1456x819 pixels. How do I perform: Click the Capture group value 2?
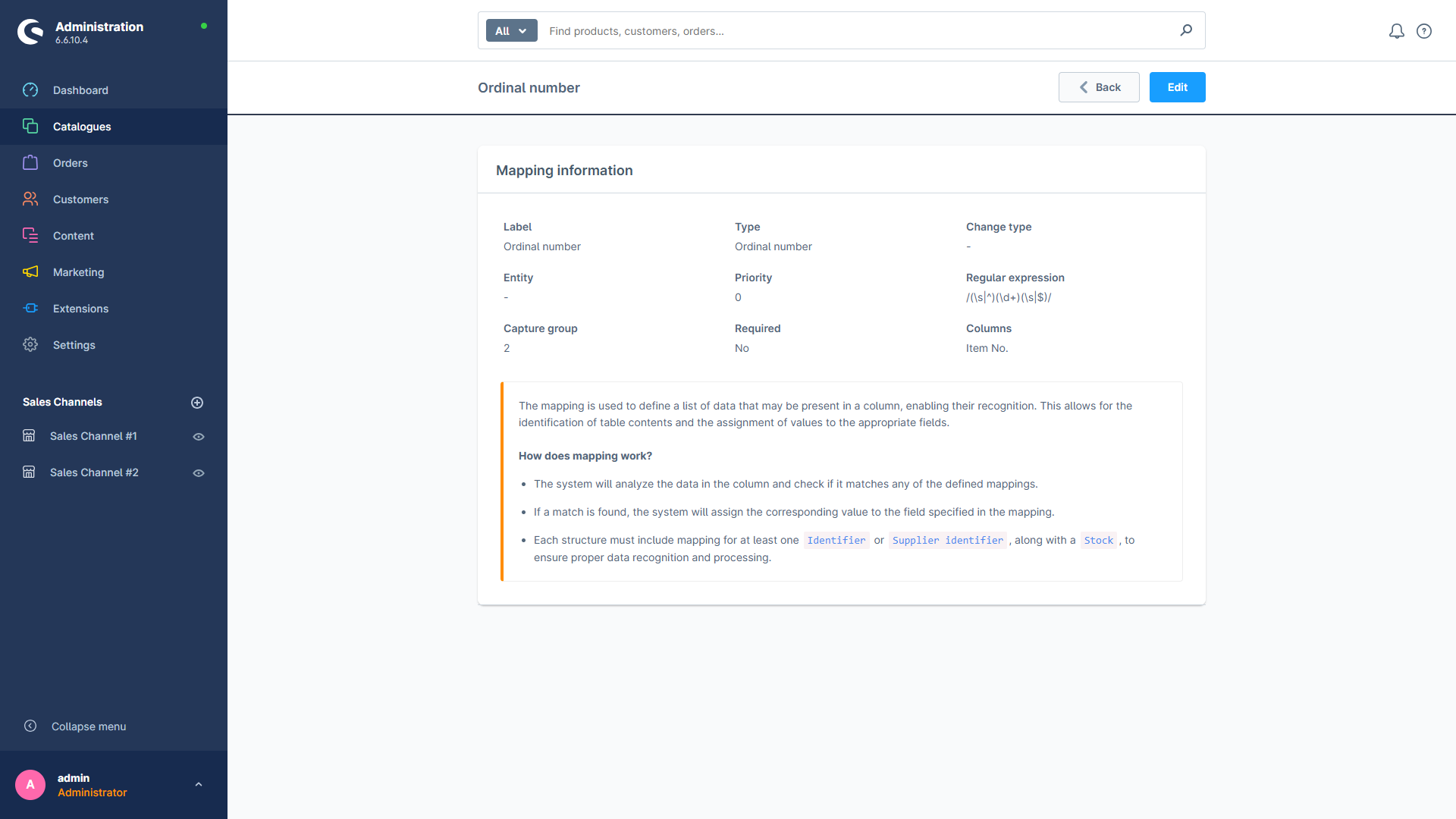click(x=507, y=348)
